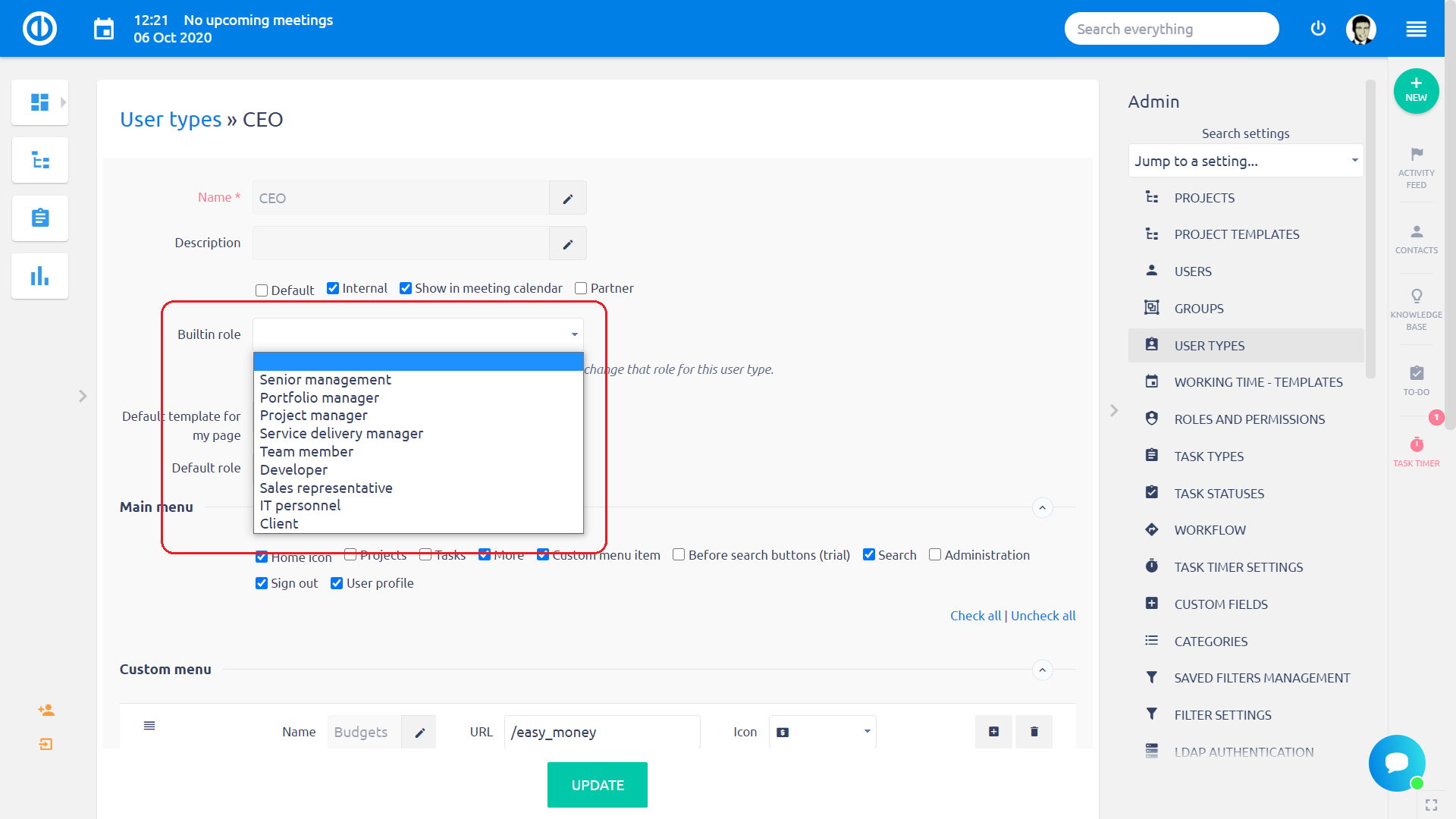Open the live chat bubble
1456x819 pixels.
tap(1396, 762)
